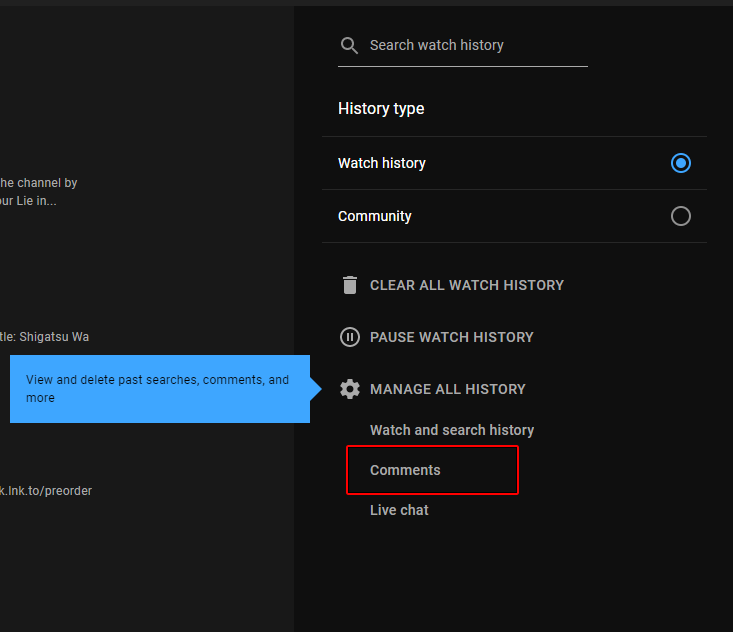Image resolution: width=733 pixels, height=632 pixels.
Task: Click the description line ending "channel by"
Action: tap(38, 183)
